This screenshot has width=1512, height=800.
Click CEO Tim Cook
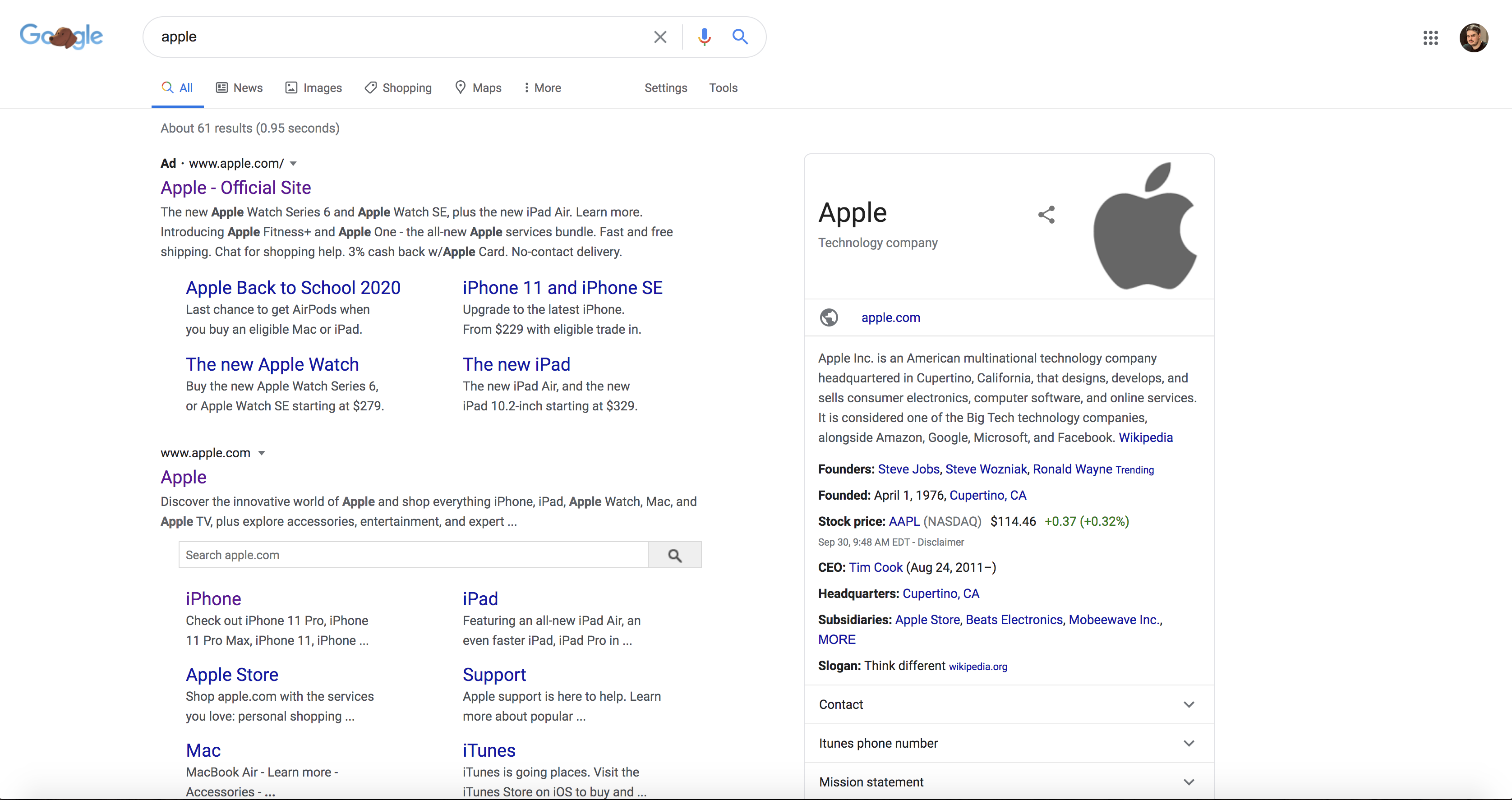click(x=875, y=568)
